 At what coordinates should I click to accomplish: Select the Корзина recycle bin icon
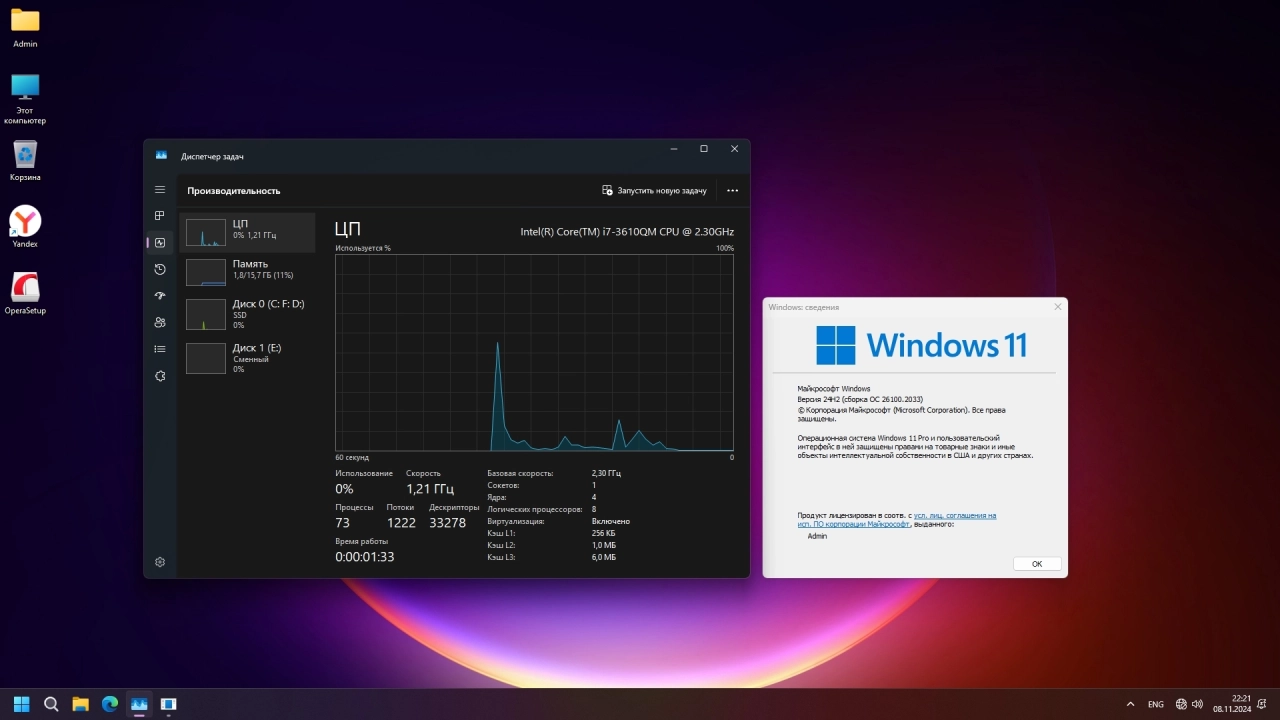tap(25, 160)
